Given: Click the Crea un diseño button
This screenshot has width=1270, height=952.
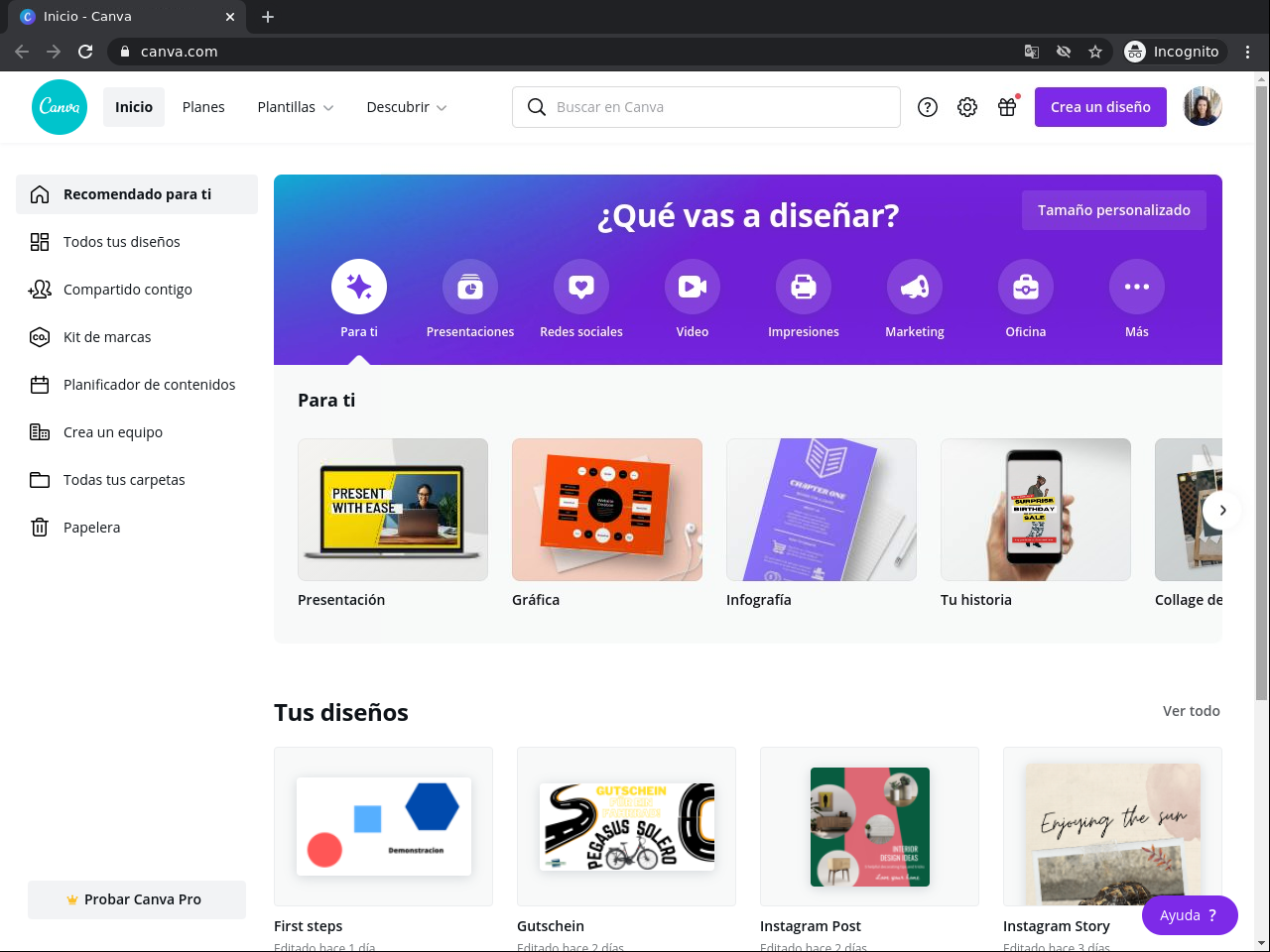Looking at the screenshot, I should click(x=1100, y=107).
